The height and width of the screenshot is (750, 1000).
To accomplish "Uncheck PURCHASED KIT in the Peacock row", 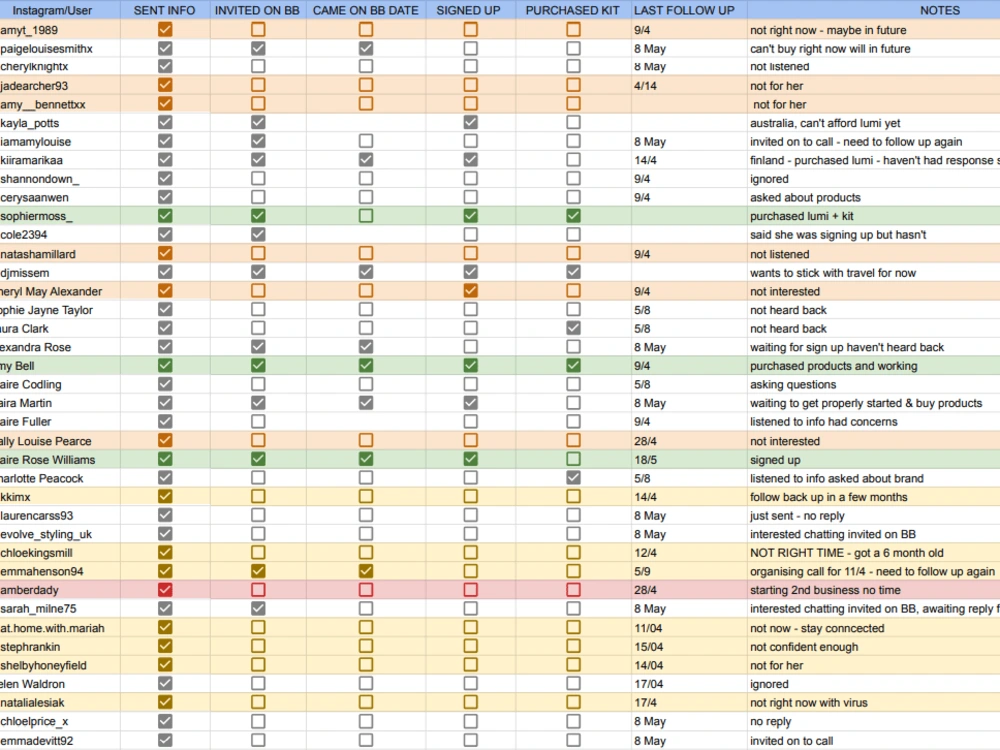I will 573,477.
